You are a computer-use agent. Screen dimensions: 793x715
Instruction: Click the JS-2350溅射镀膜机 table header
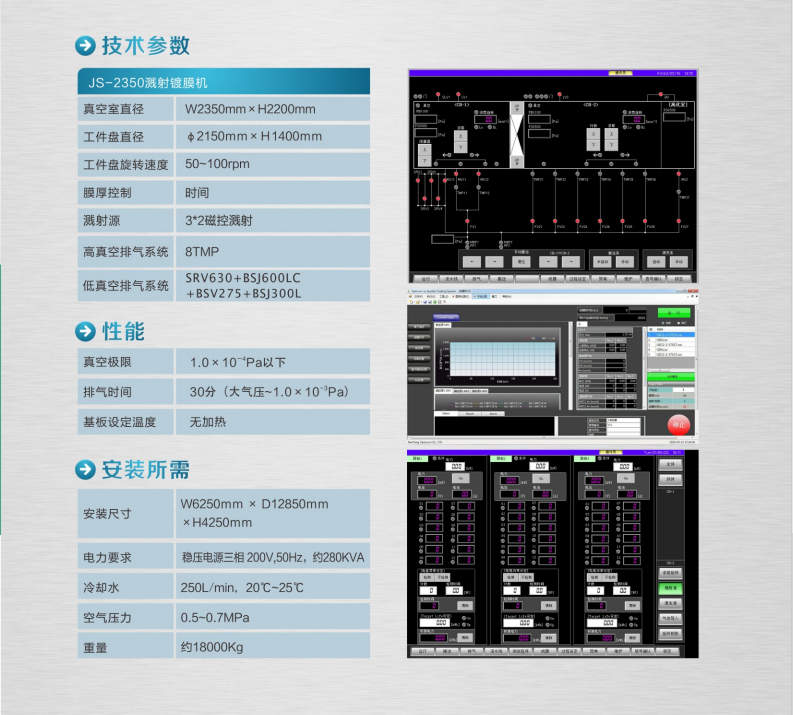coord(224,81)
